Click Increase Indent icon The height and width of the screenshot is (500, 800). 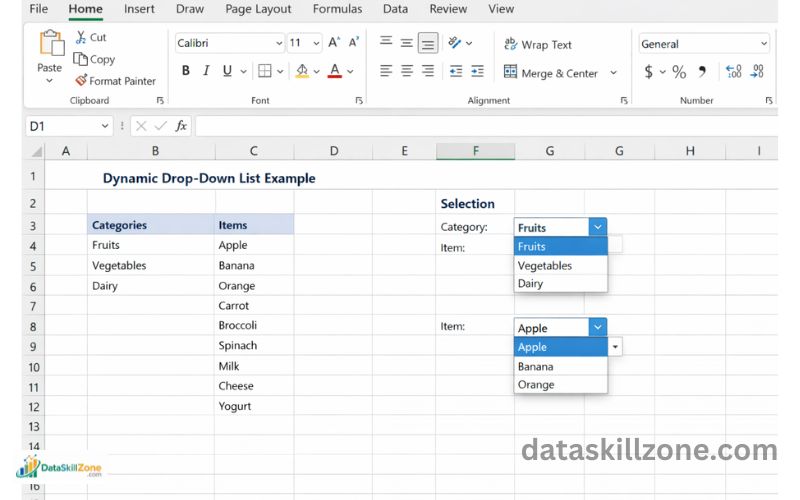[478, 71]
